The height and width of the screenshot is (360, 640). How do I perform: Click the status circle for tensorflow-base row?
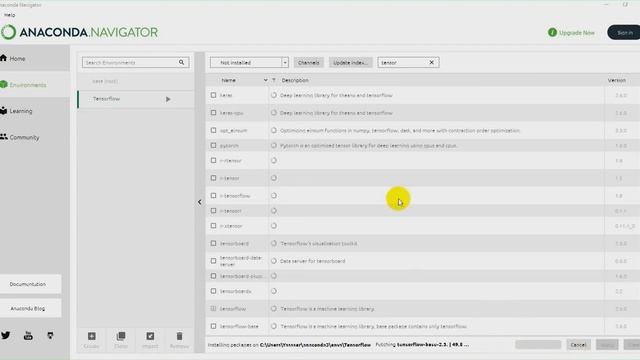click(273, 326)
